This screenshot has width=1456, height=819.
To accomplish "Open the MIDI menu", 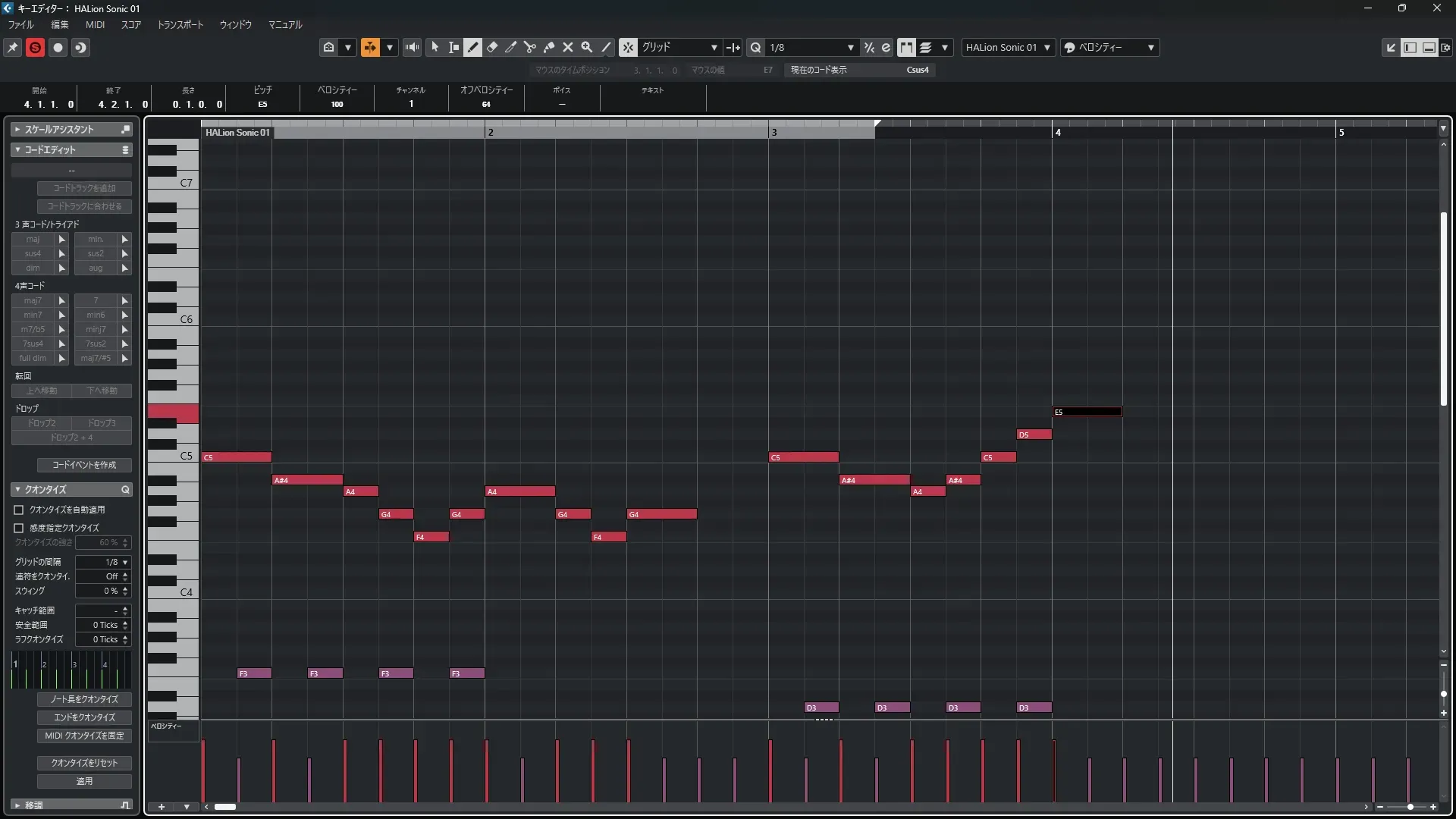I will 95,24.
